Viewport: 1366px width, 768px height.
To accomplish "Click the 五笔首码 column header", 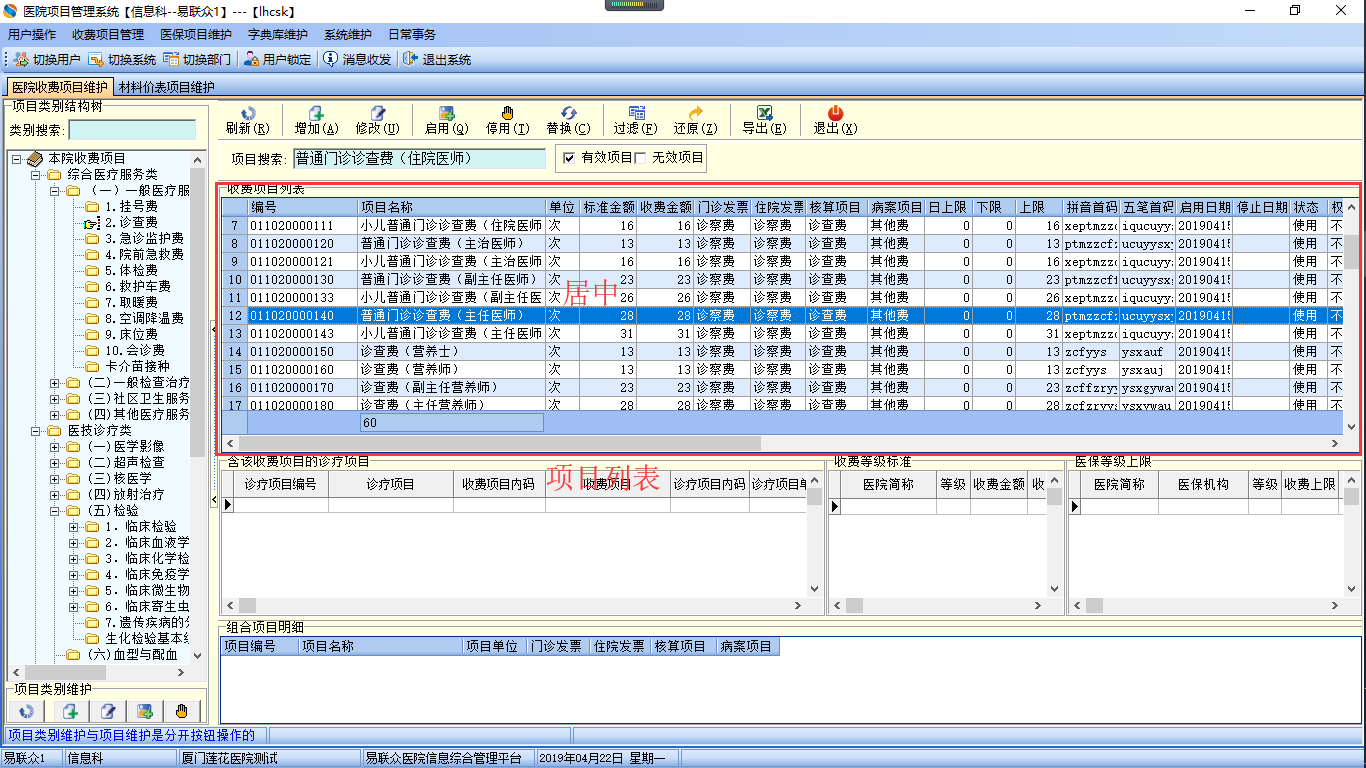I will [x=1148, y=207].
